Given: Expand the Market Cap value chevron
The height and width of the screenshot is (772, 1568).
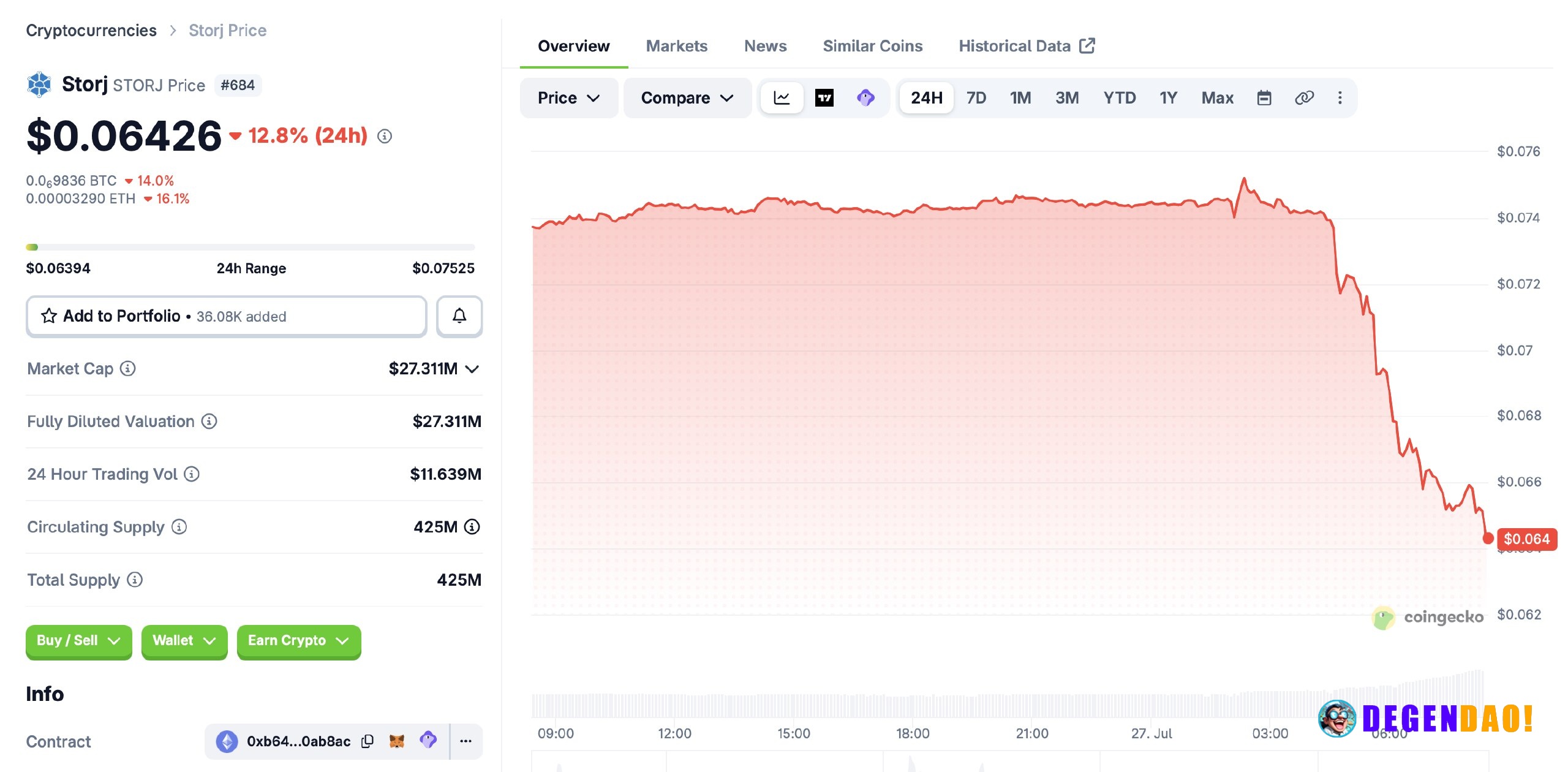Looking at the screenshot, I should click(x=472, y=369).
